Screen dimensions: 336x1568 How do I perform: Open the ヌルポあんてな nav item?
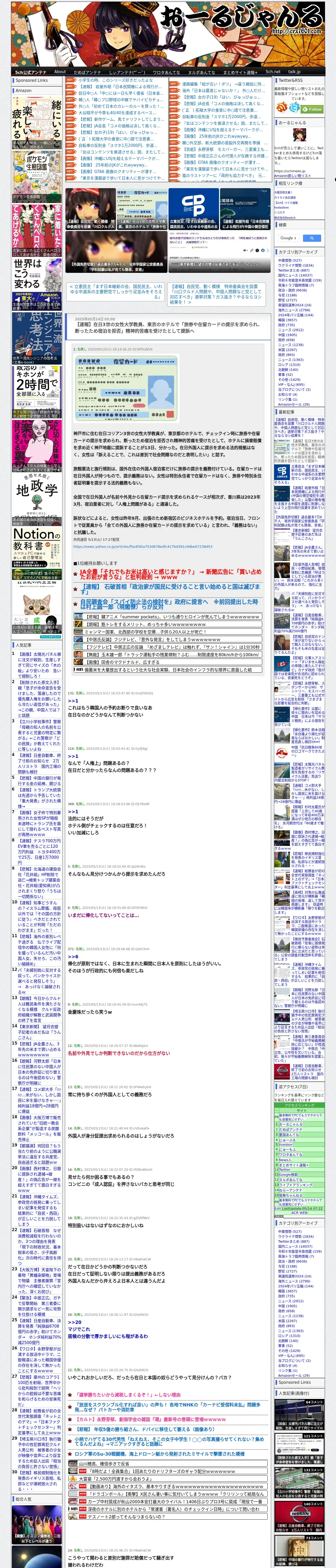pos(201,72)
